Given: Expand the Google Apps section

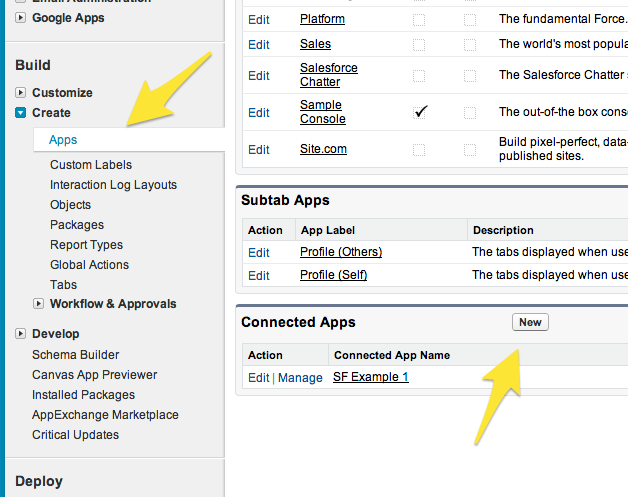Looking at the screenshot, I should [20, 18].
